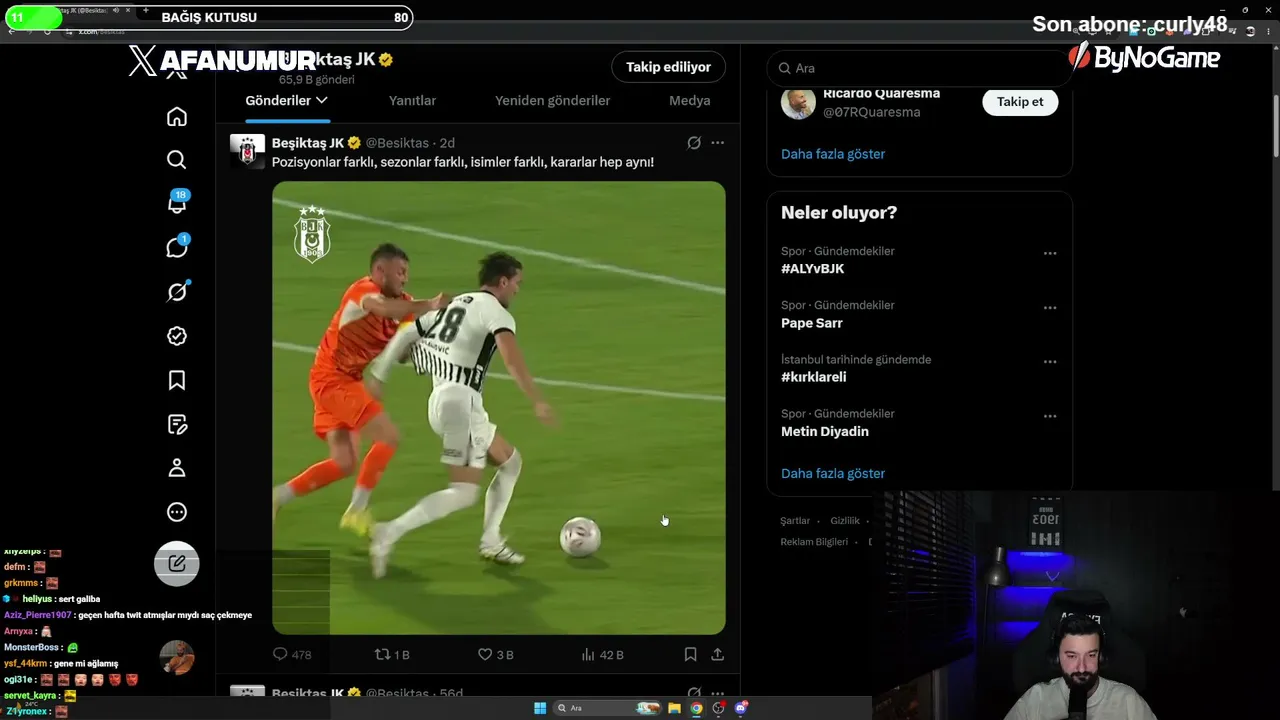The height and width of the screenshot is (720, 1280).
Task: Open the Reklam Bilgileri footer link
Action: [814, 542]
